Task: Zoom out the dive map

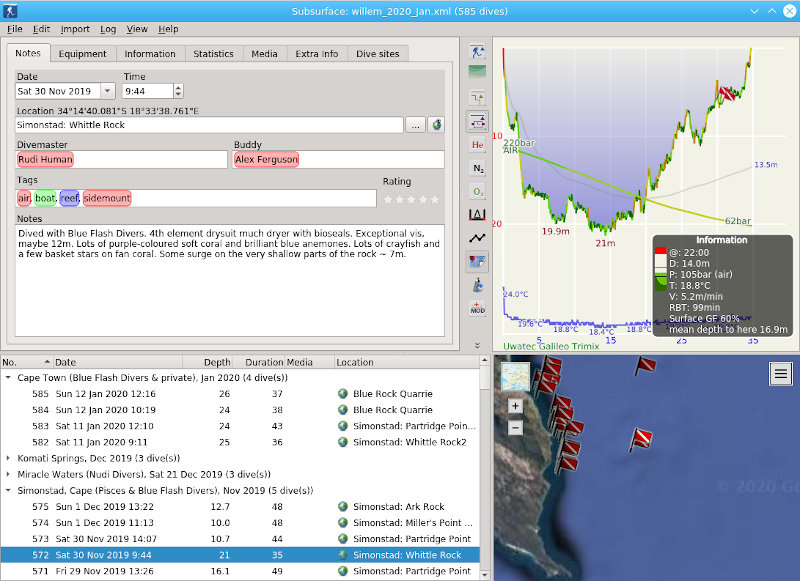Action: click(x=515, y=427)
